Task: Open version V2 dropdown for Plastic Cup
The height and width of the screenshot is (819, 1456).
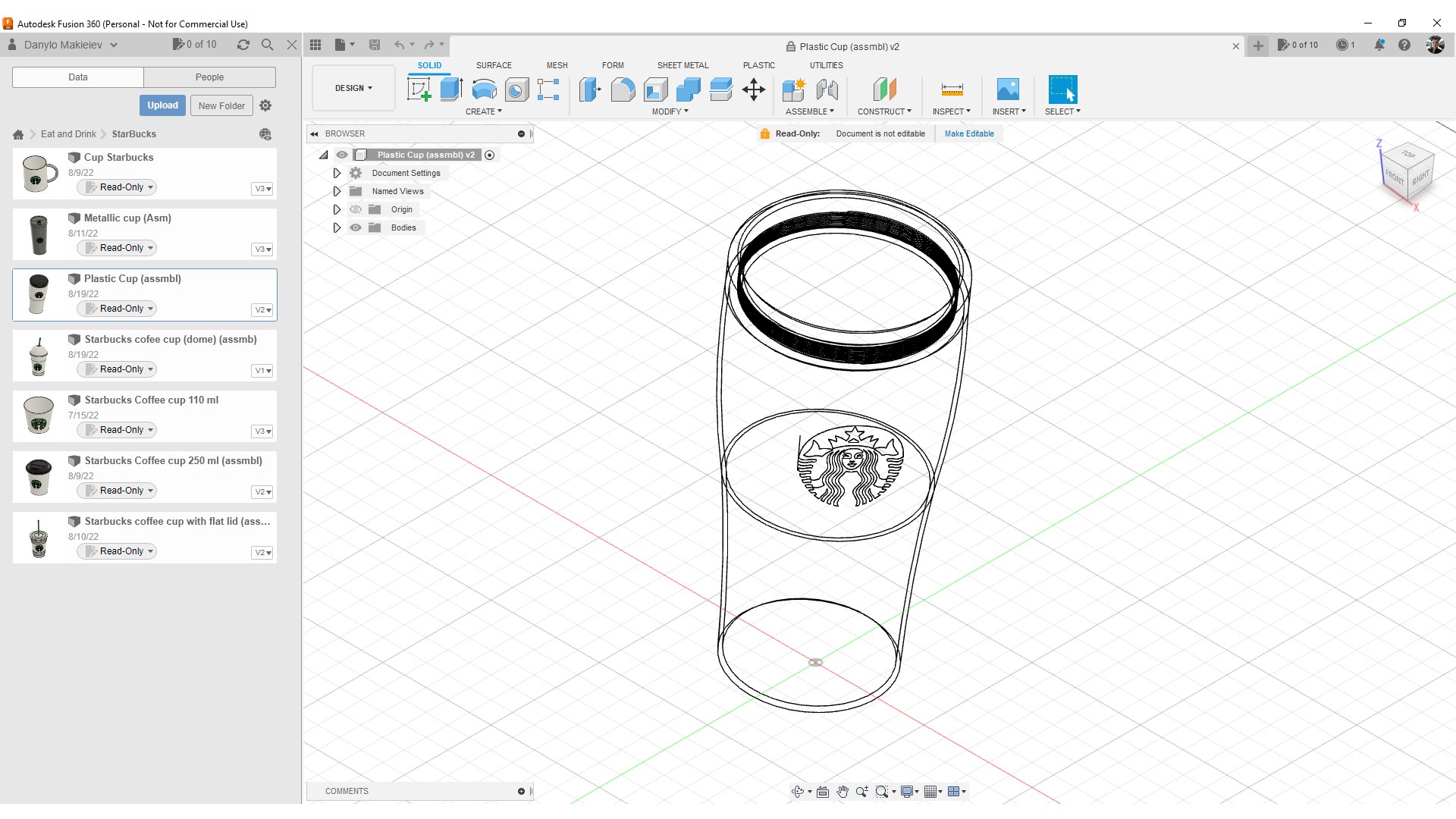Action: pos(262,309)
